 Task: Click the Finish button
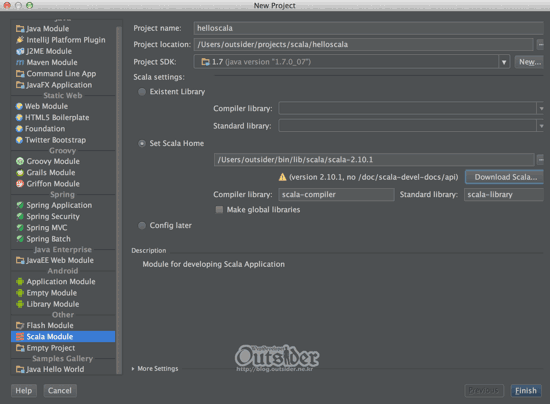click(526, 391)
